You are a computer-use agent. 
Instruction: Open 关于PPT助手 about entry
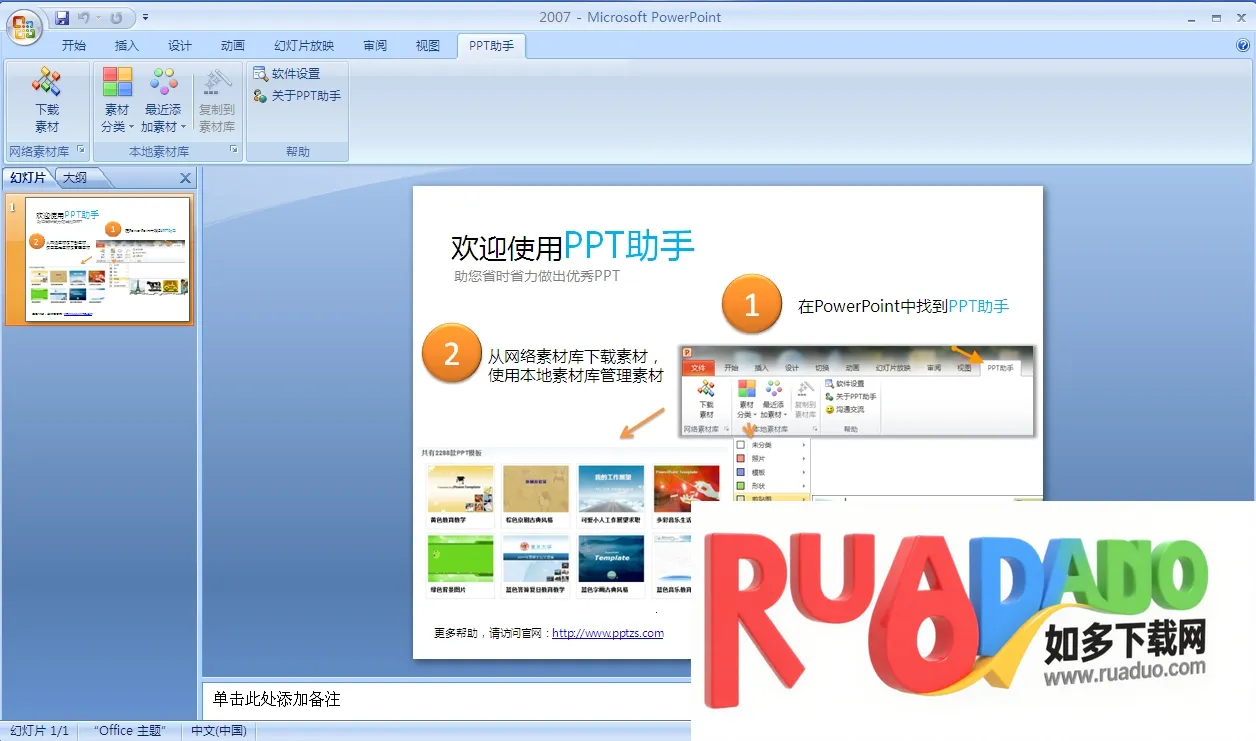coord(297,96)
